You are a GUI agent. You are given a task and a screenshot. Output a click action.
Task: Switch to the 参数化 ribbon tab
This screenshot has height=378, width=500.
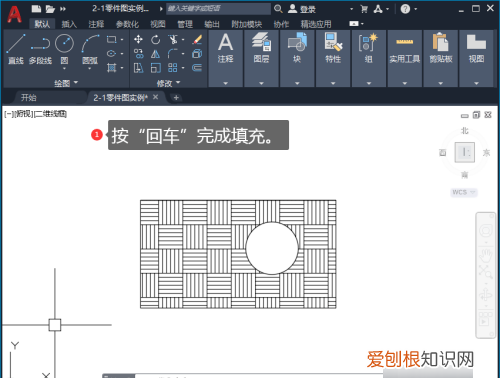click(x=127, y=24)
